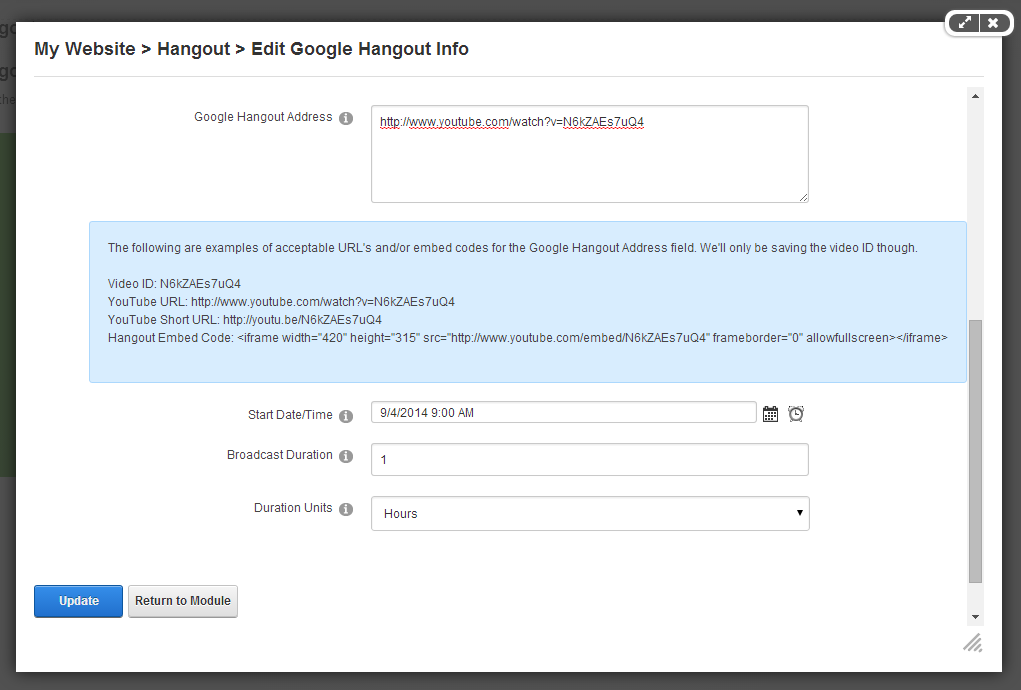
Task: Click the vertical scrollbar thumb
Action: click(x=975, y=451)
